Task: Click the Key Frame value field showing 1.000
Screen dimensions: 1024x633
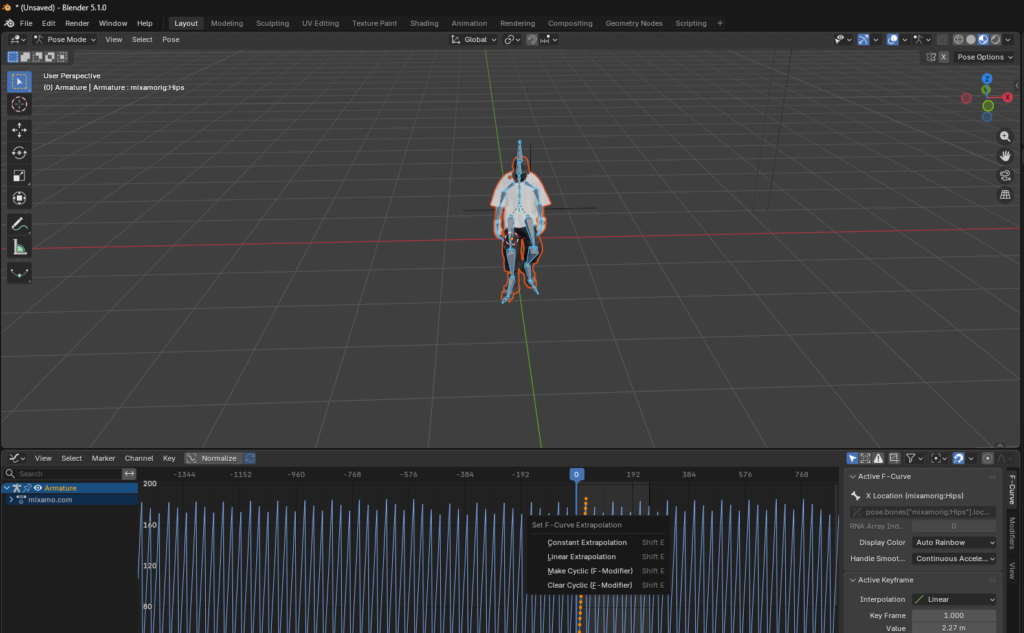Action: [x=953, y=614]
